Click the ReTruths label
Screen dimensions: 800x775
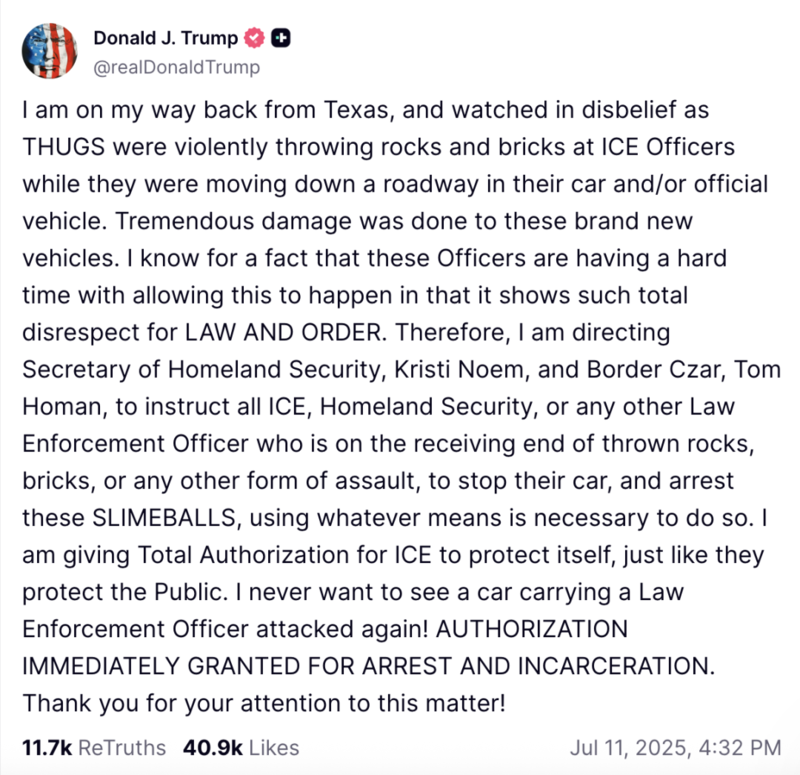(x=122, y=748)
